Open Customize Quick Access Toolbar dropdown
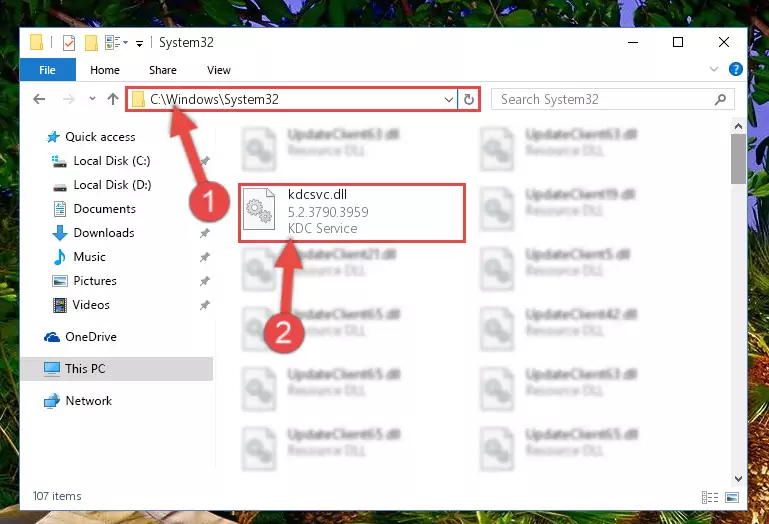 pyautogui.click(x=139, y=44)
